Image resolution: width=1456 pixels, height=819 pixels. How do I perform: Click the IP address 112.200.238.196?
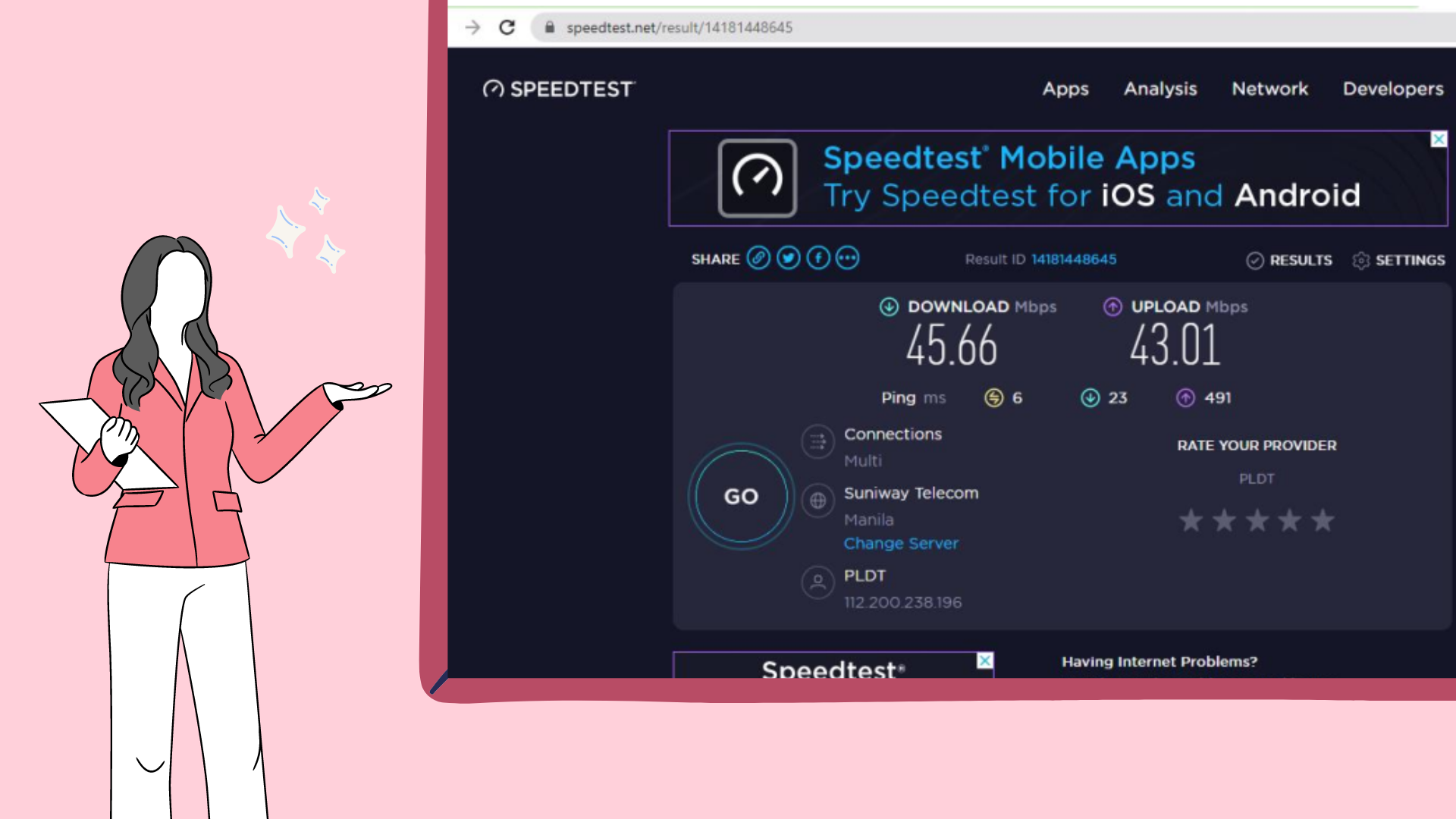pyautogui.click(x=902, y=602)
